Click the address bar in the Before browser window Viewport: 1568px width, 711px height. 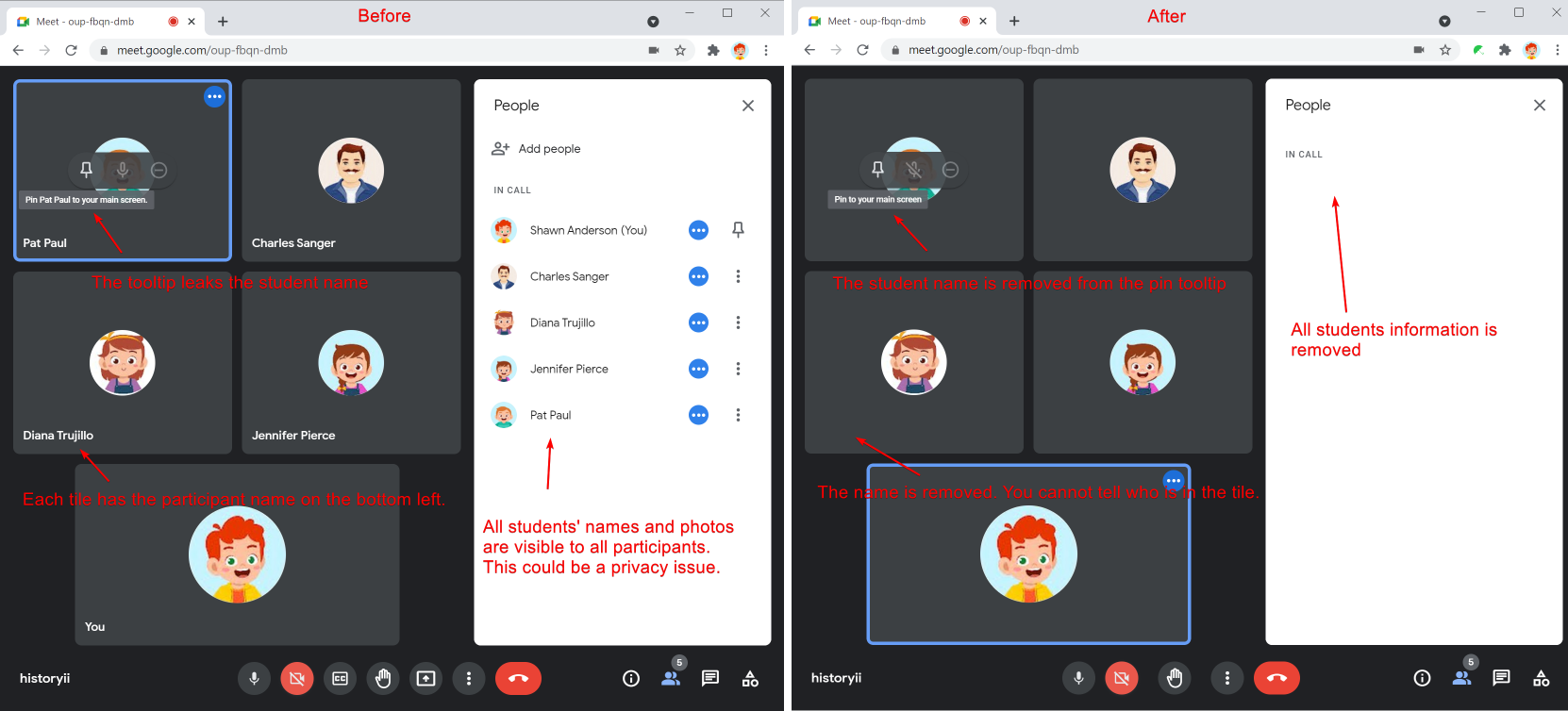[377, 50]
